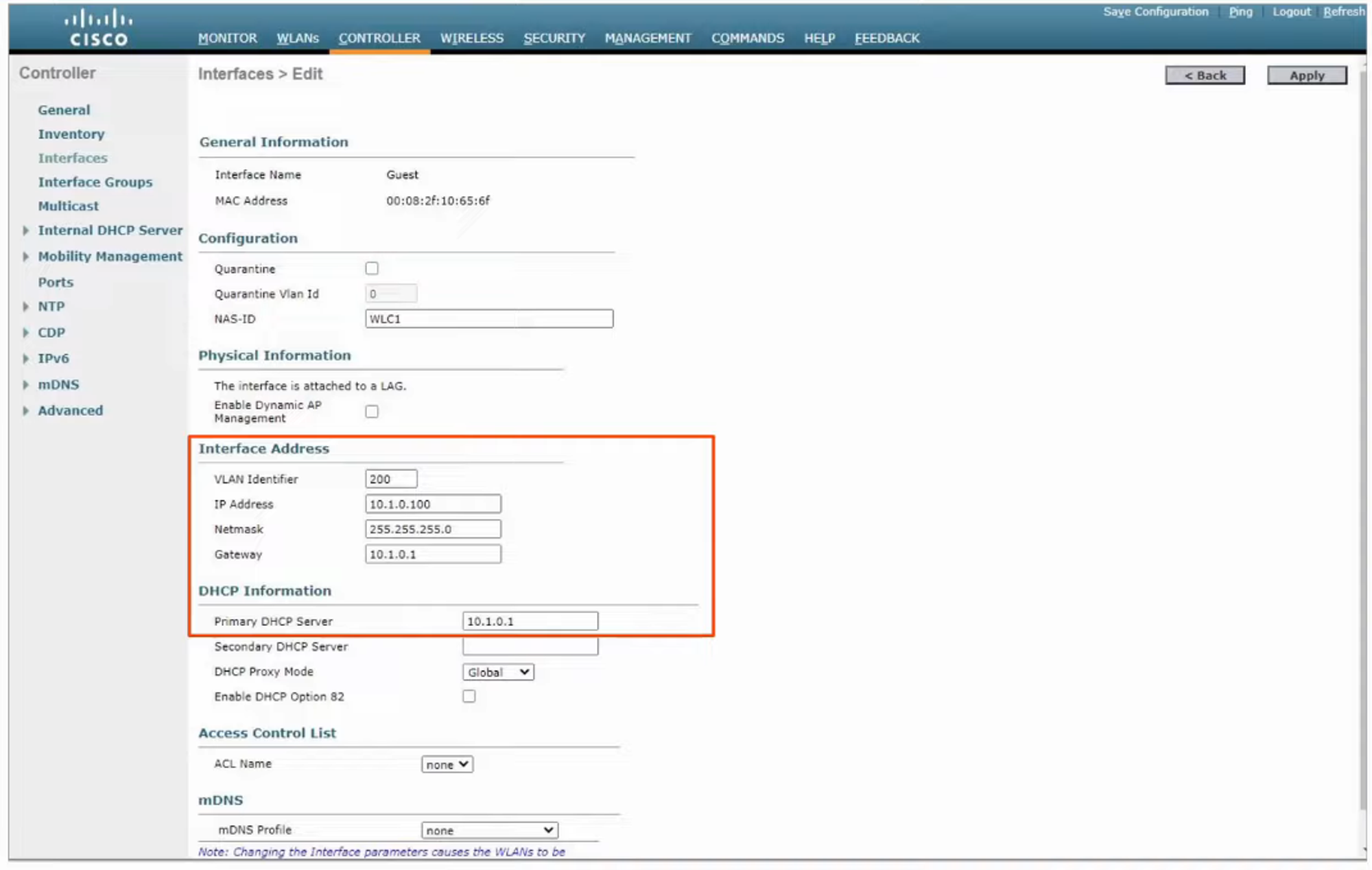The height and width of the screenshot is (870, 1372).
Task: Expand the mDNS sidebar arrow
Action: point(26,385)
